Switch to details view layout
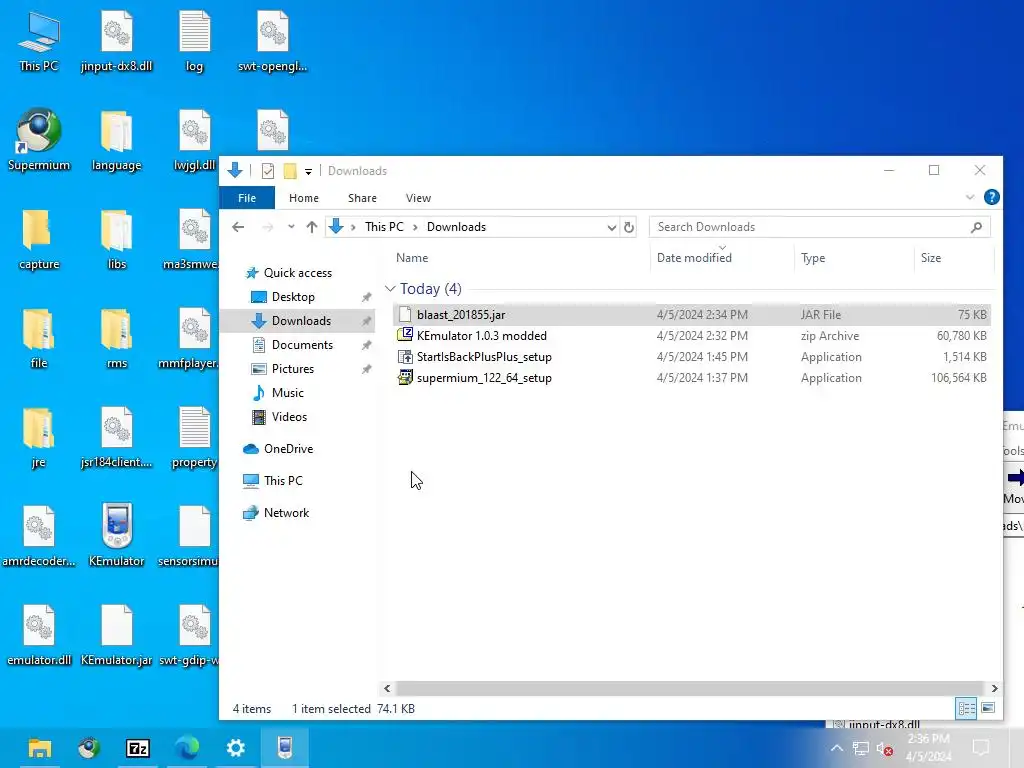This screenshot has height=768, width=1024. [967, 708]
